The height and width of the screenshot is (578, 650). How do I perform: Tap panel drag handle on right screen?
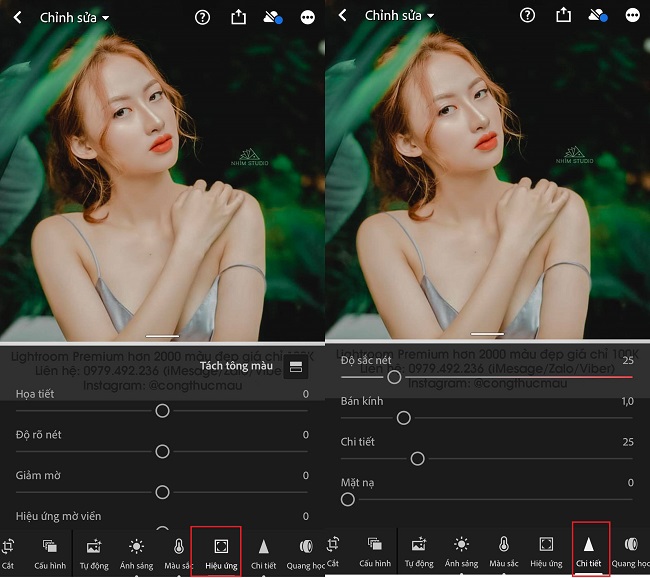pyautogui.click(x=488, y=333)
